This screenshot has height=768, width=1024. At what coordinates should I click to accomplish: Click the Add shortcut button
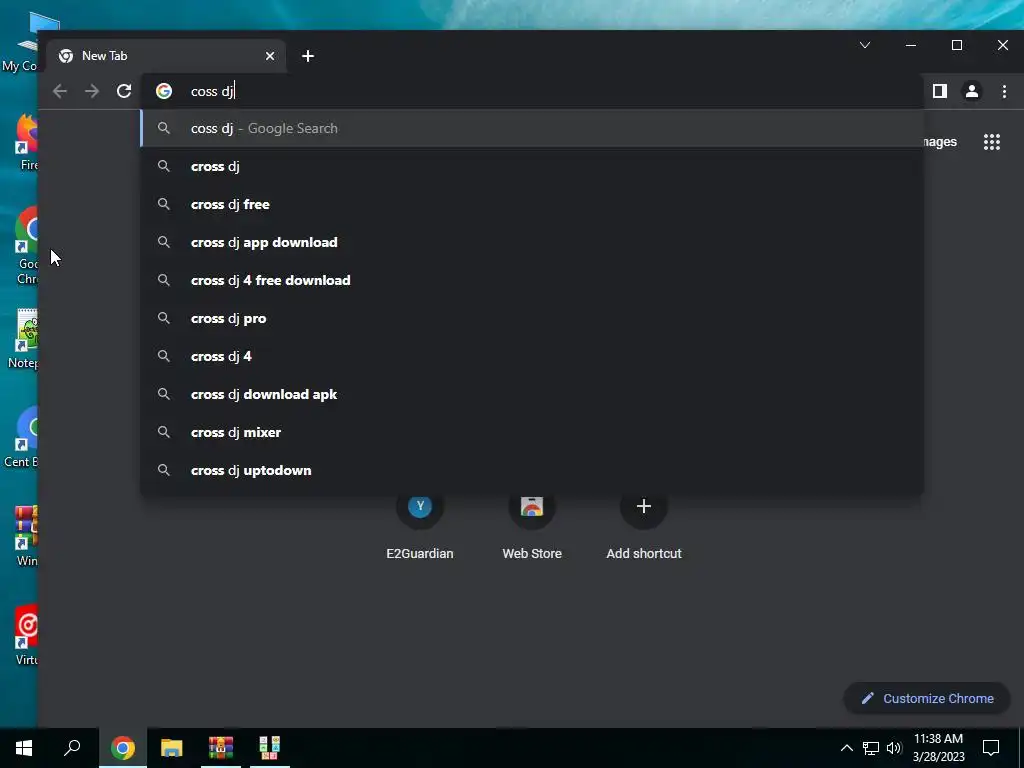644,526
